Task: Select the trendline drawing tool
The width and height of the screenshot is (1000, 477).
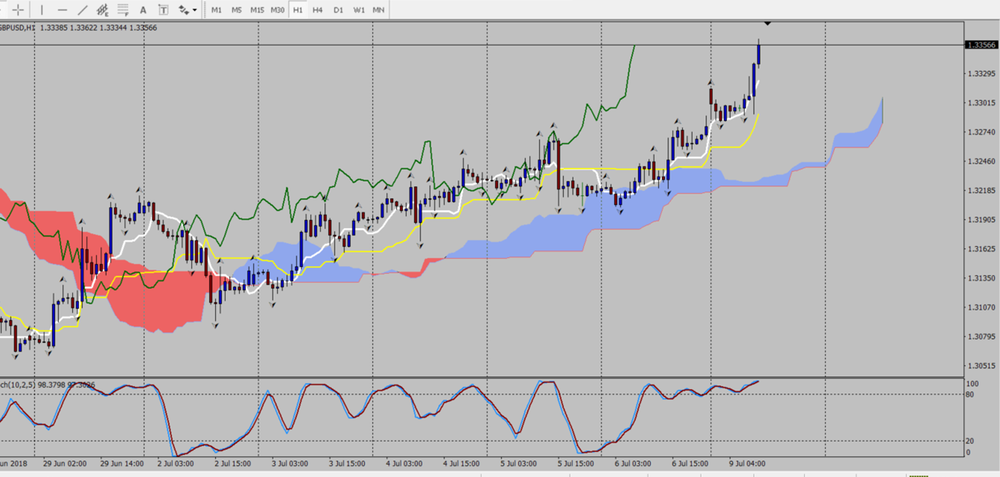Action: click(82, 10)
